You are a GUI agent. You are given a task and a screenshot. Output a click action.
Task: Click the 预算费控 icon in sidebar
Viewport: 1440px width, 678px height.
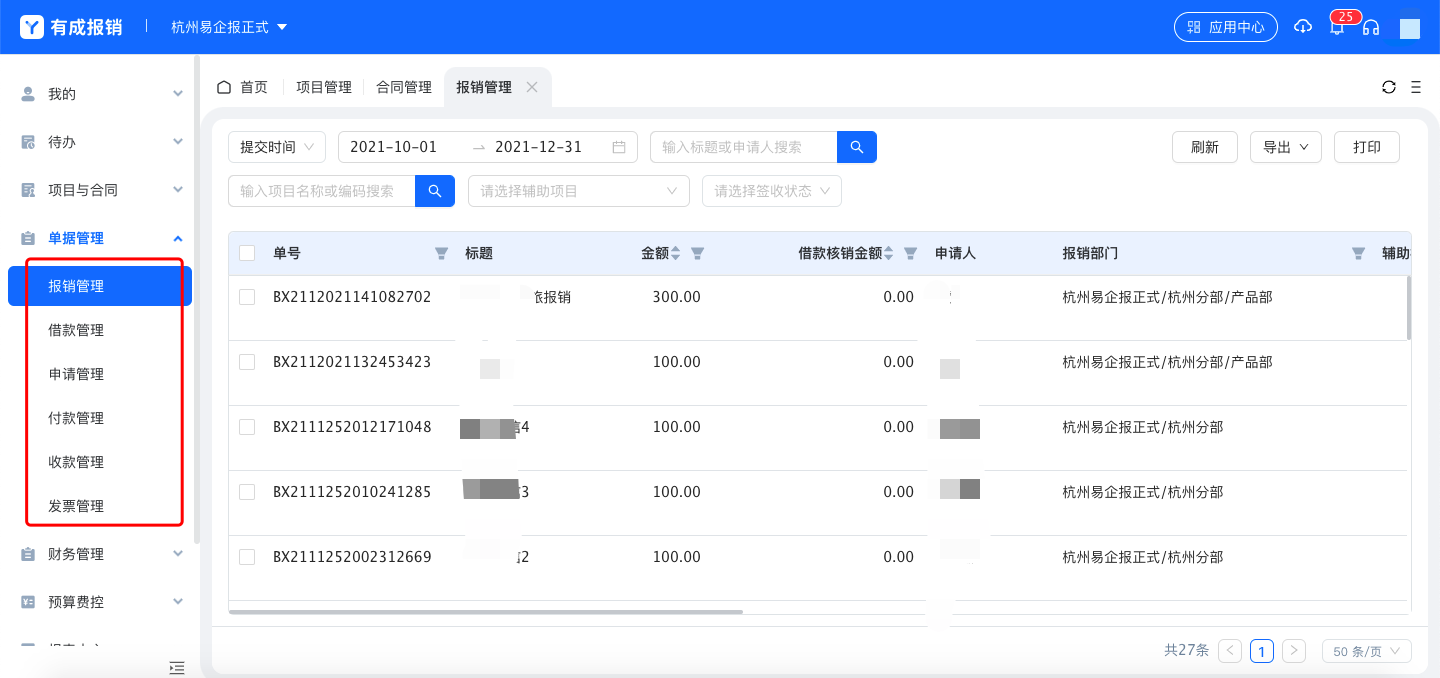point(28,602)
